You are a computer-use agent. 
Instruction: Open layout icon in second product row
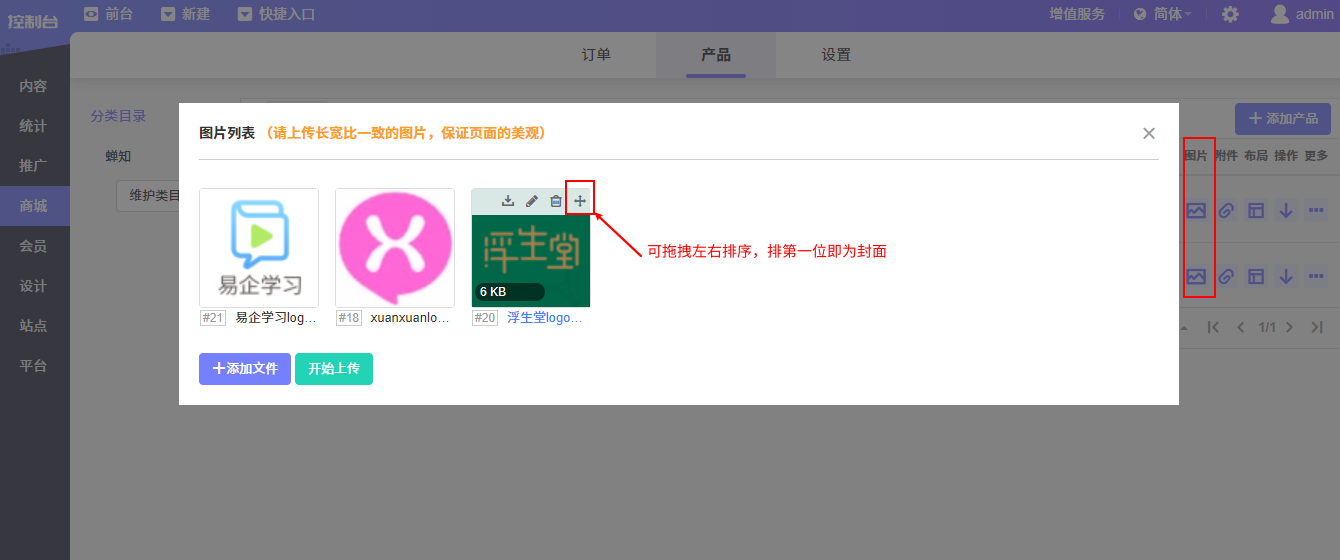coord(1256,276)
